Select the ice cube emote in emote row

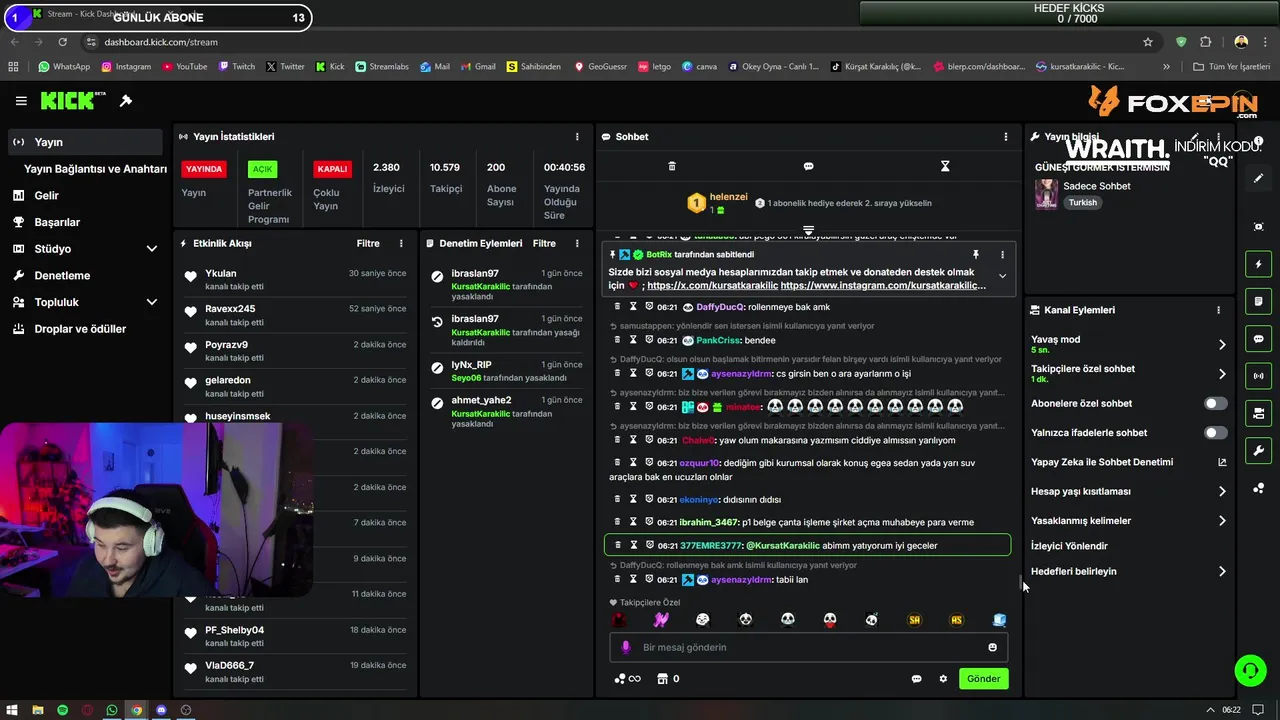(999, 620)
